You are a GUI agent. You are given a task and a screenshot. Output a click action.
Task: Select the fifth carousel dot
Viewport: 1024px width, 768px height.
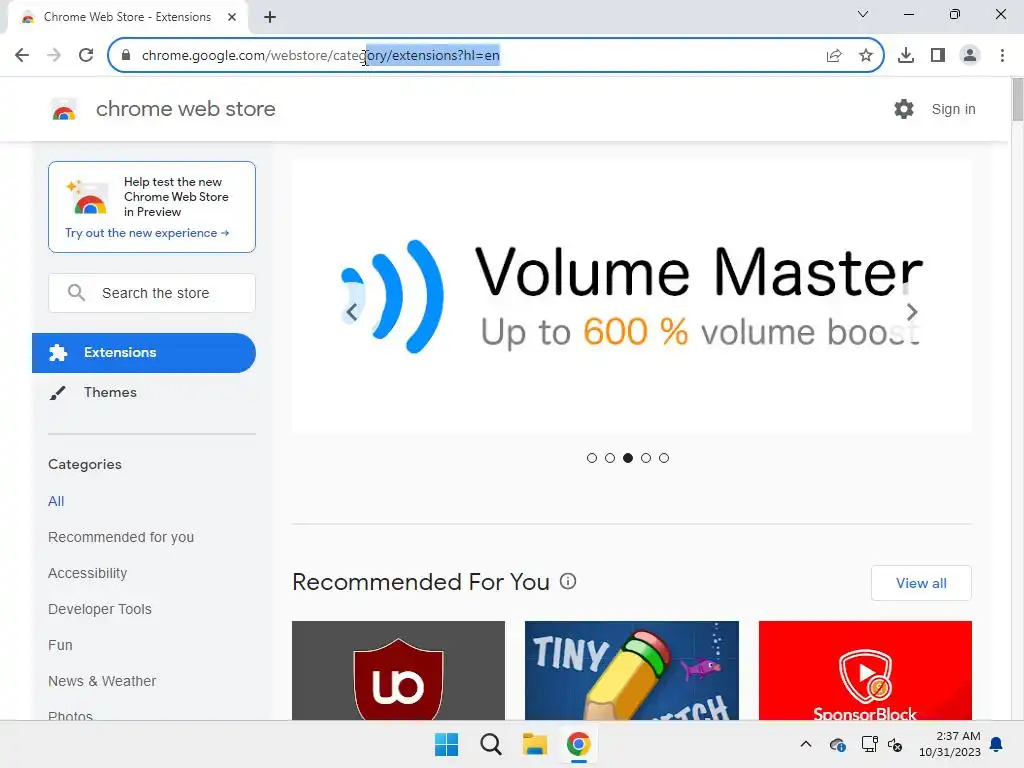point(664,458)
